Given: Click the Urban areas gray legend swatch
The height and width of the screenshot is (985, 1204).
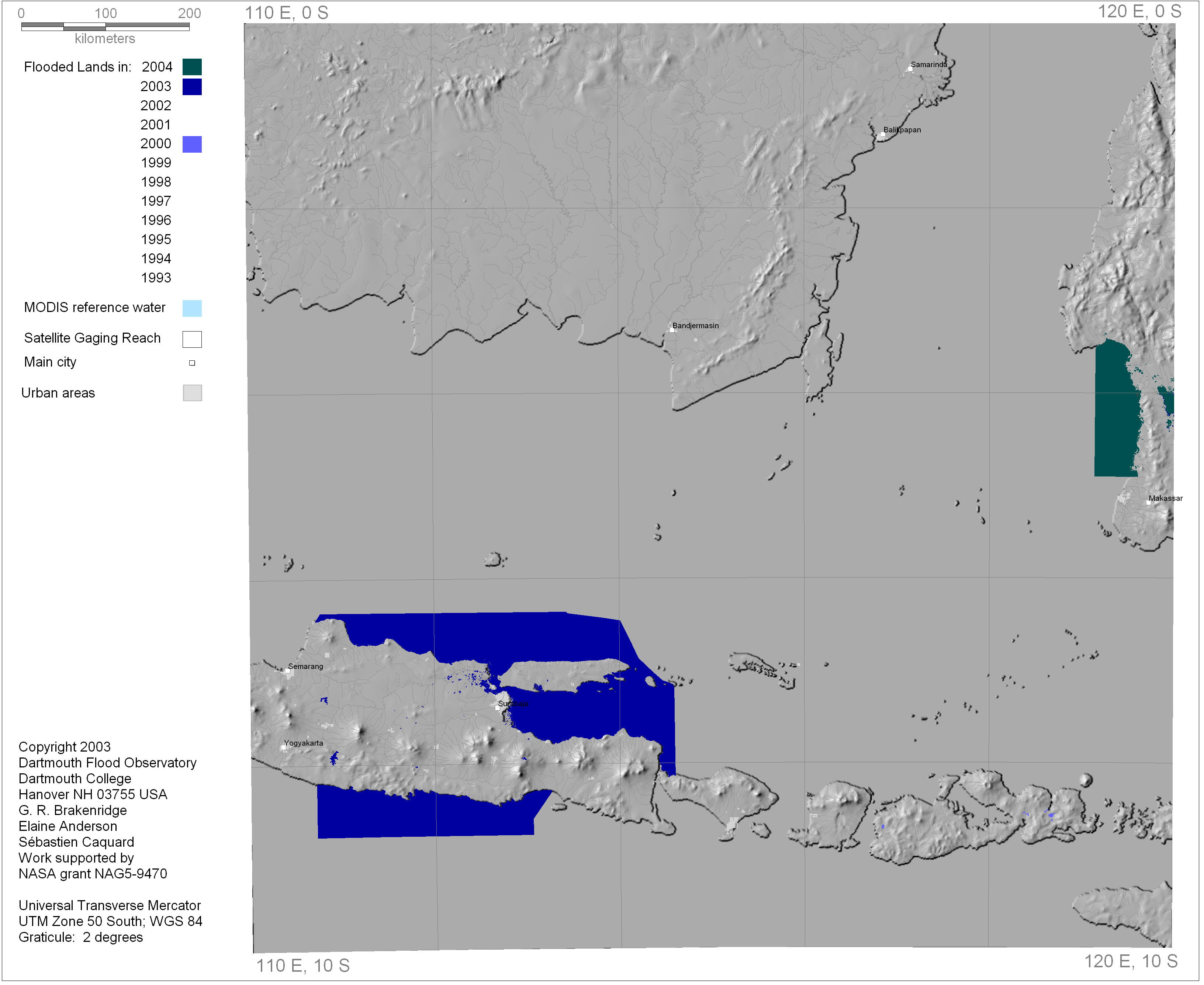Looking at the screenshot, I should coord(192,394).
